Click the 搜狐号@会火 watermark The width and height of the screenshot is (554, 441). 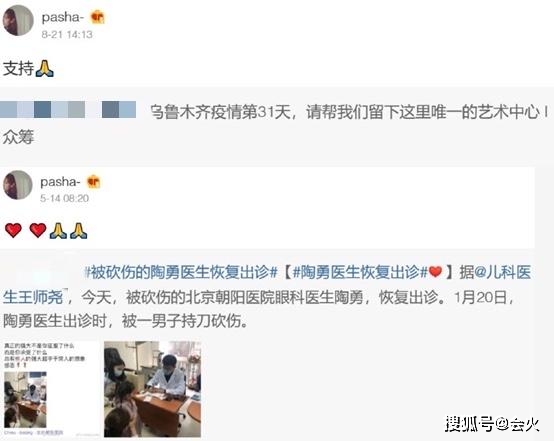click(x=492, y=423)
